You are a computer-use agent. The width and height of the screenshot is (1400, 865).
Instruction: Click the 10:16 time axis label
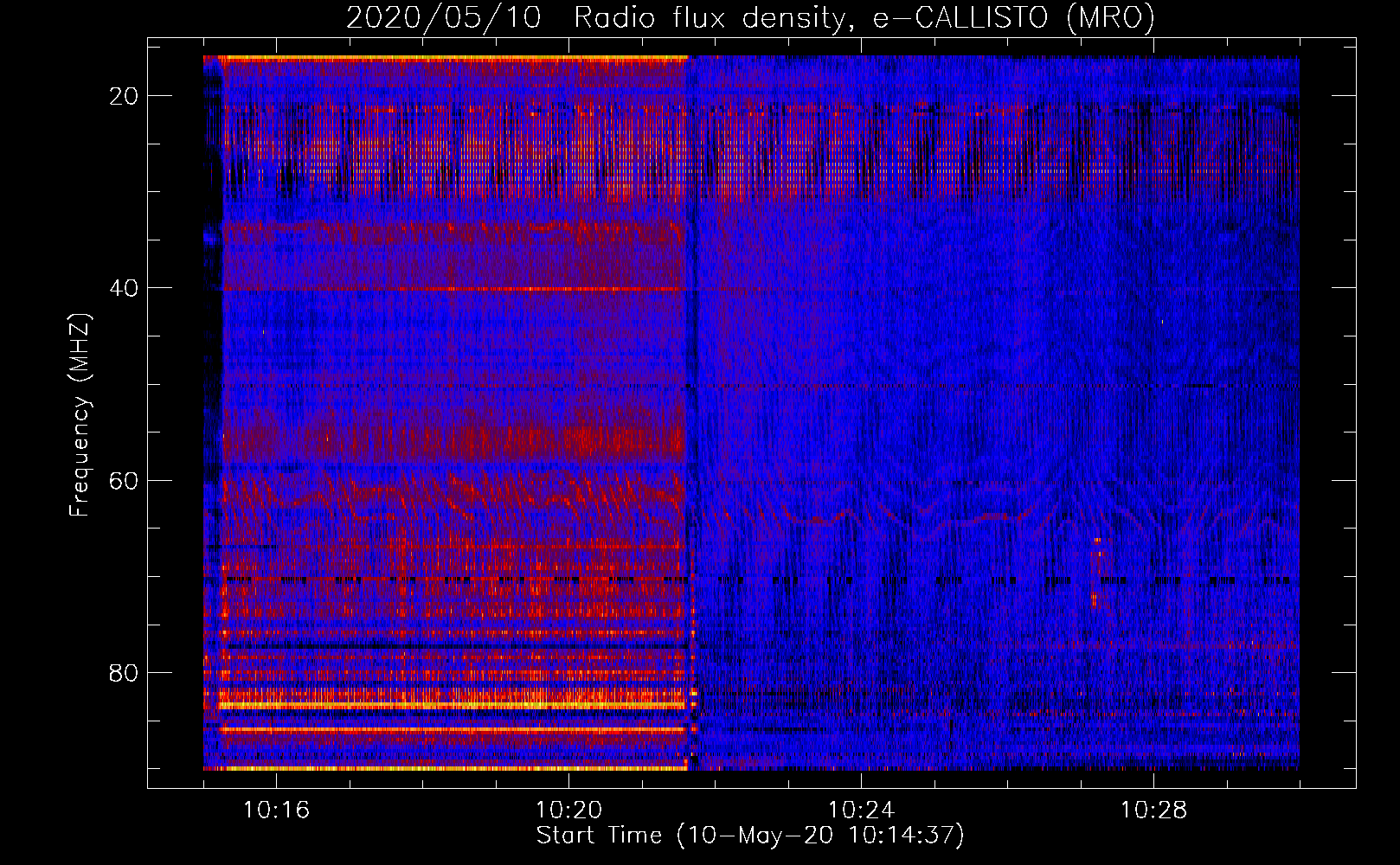(276, 810)
